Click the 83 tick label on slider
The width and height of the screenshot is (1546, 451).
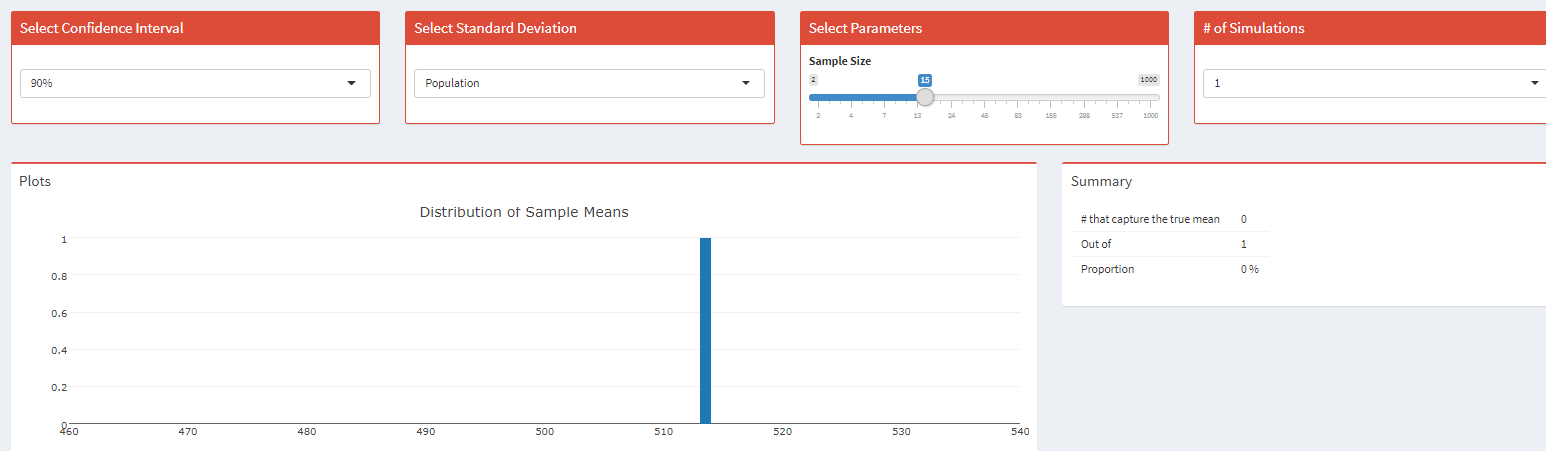(x=1018, y=116)
